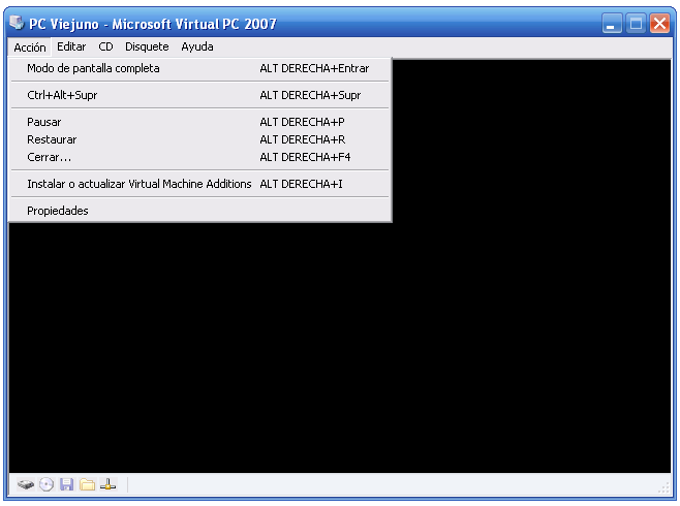The height and width of the screenshot is (506, 680).
Task: Click the network adapter status icon
Action: pyautogui.click(x=108, y=484)
